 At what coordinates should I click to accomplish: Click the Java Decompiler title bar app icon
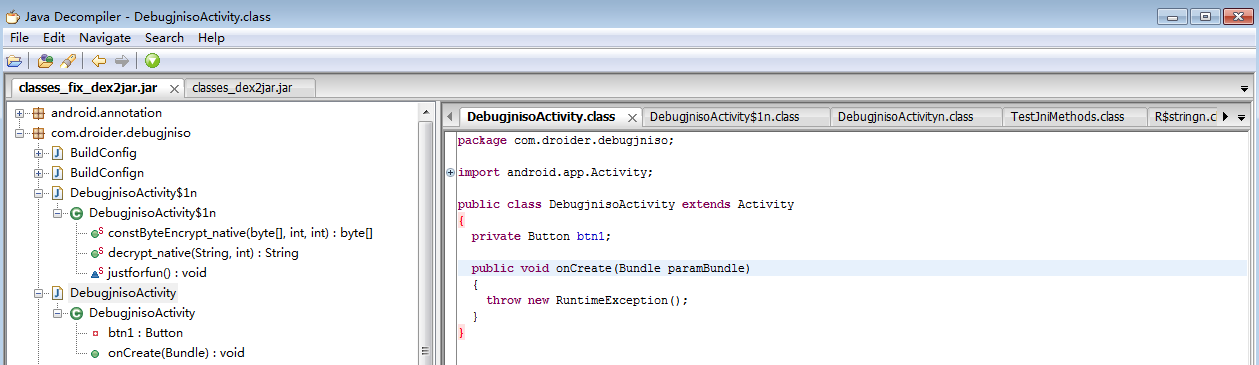(12, 17)
